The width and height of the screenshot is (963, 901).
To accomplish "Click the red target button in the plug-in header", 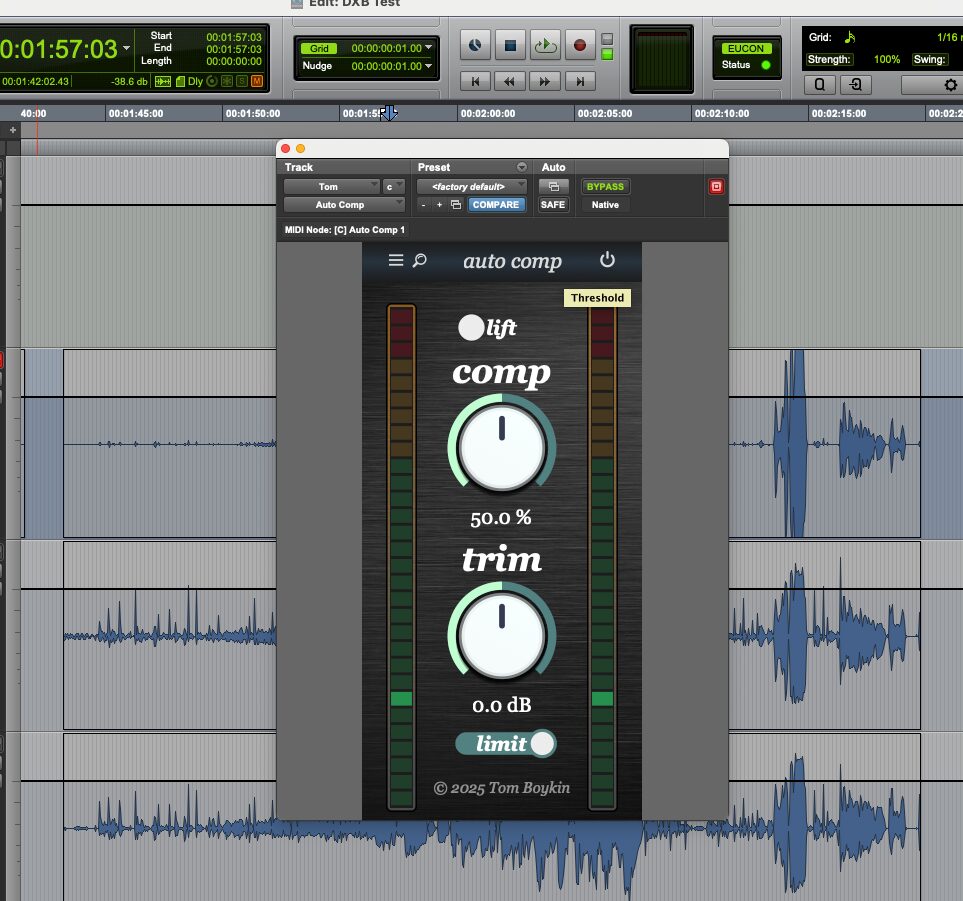I will [716, 187].
